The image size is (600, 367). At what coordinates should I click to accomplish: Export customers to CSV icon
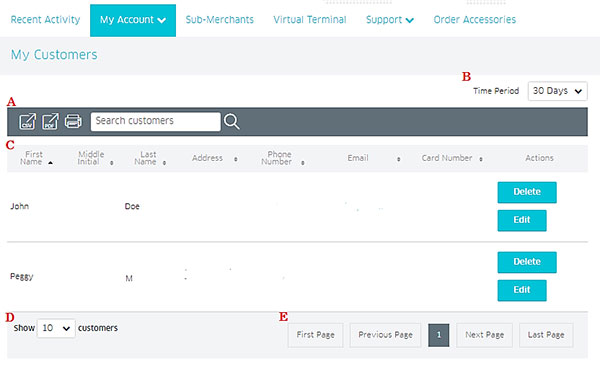(28, 121)
